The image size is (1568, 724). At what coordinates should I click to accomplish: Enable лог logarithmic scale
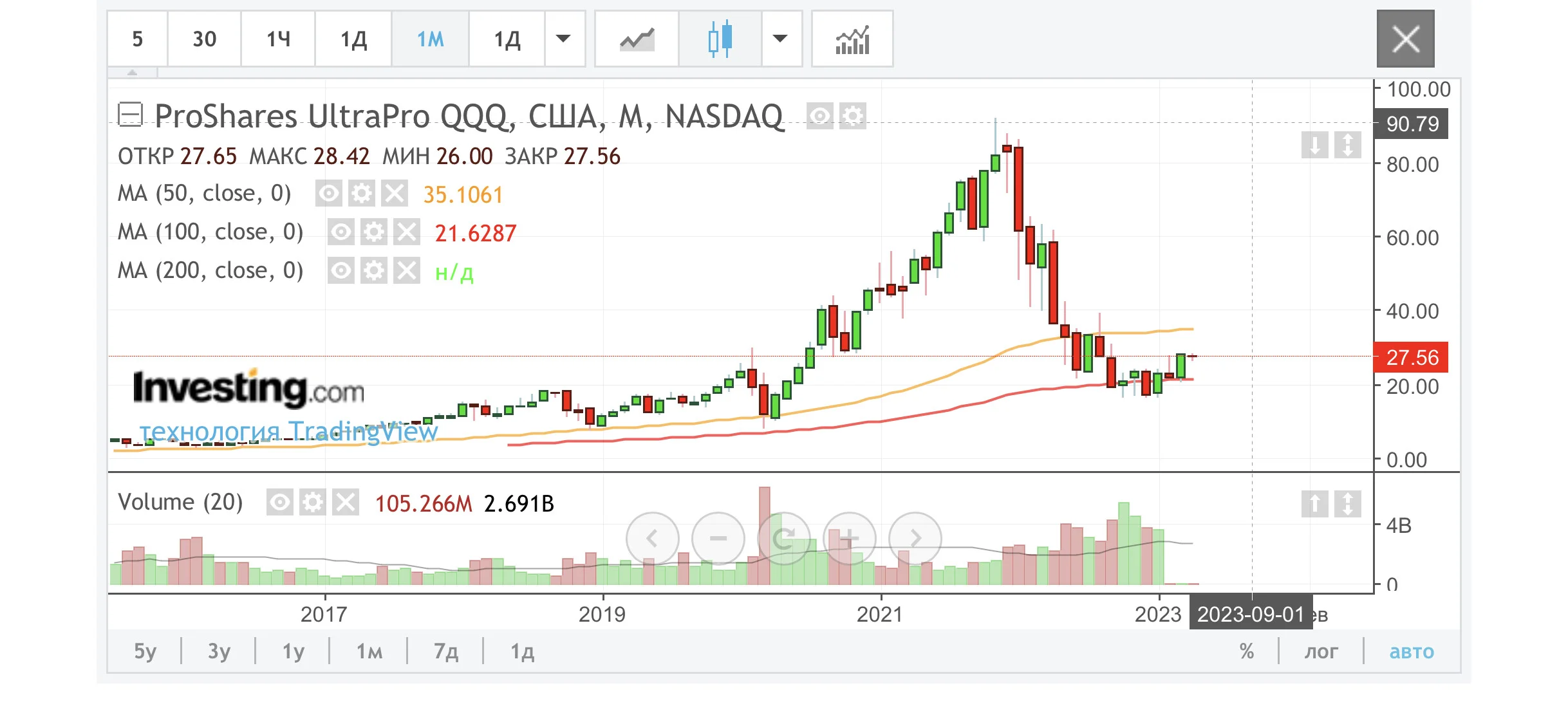(1321, 651)
